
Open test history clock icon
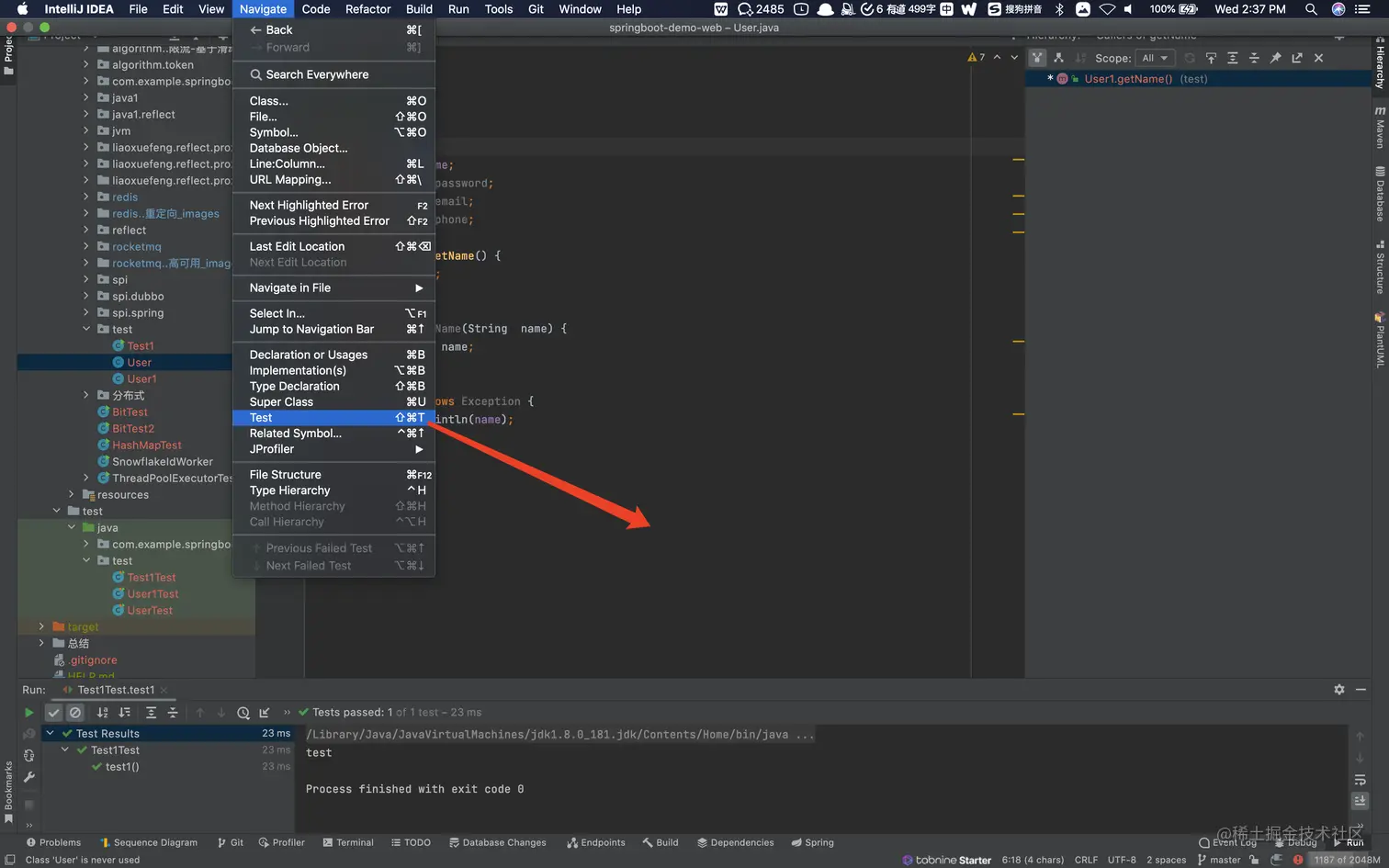click(x=243, y=713)
